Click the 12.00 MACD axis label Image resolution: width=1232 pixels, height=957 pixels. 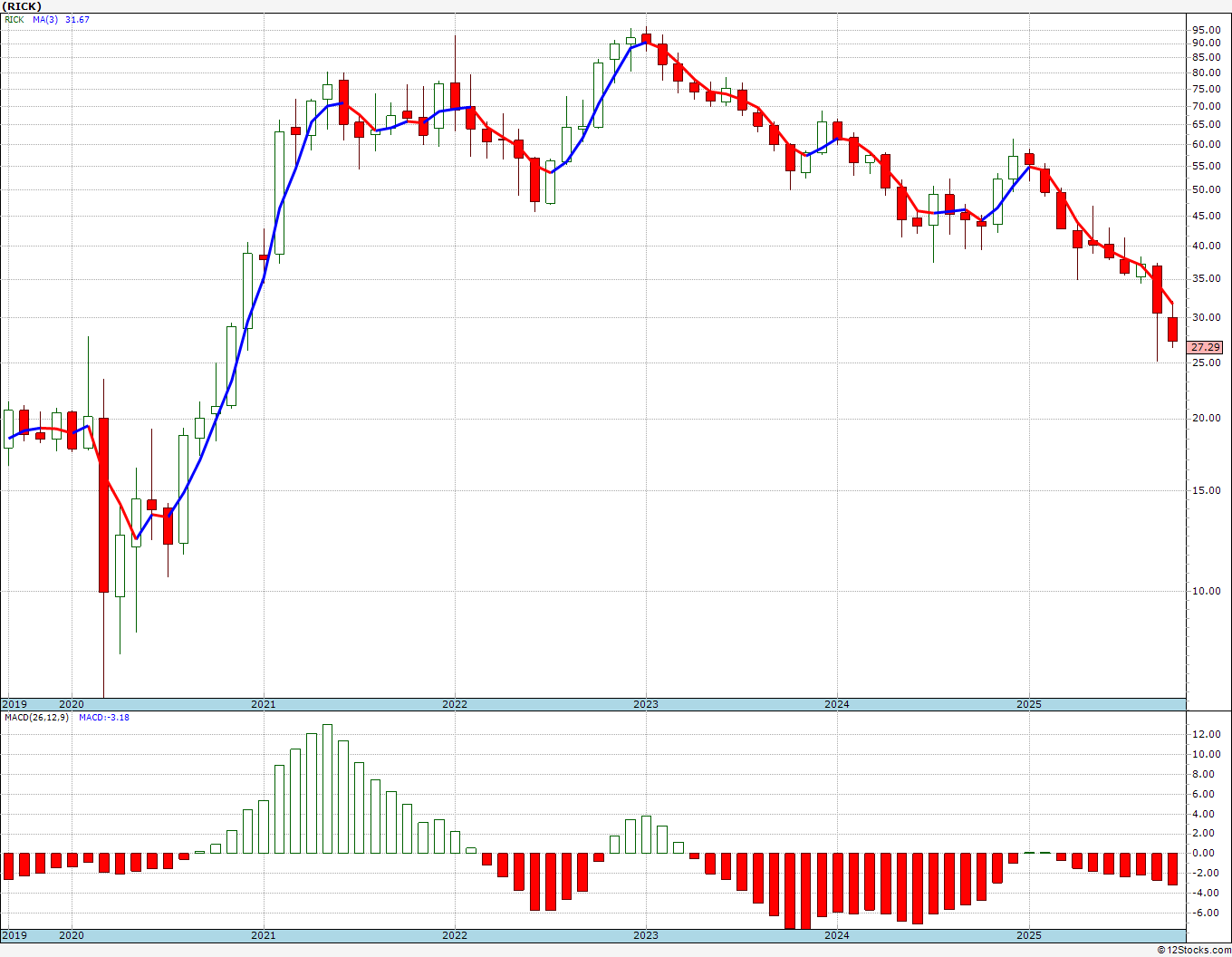pos(1206,734)
